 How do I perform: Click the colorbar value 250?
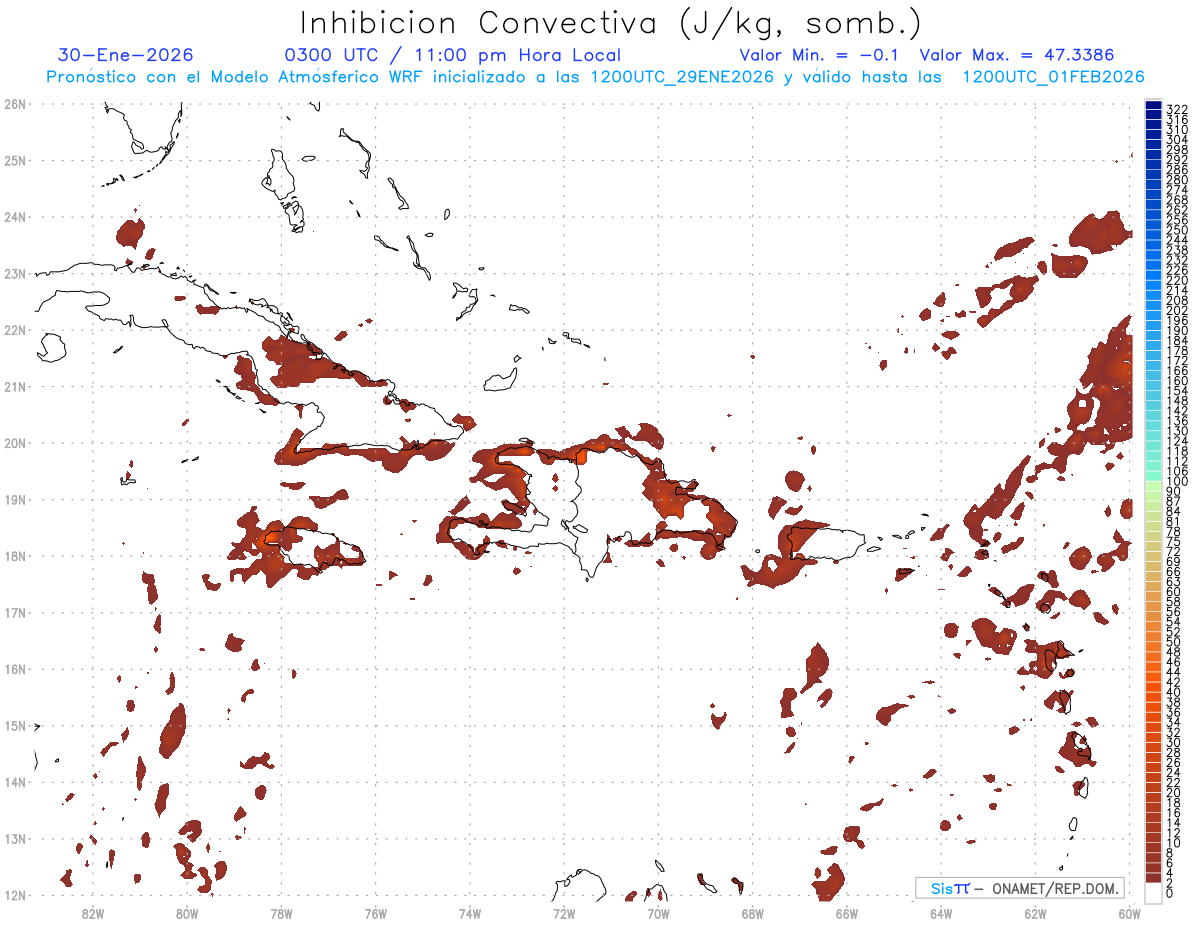[x=1177, y=230]
